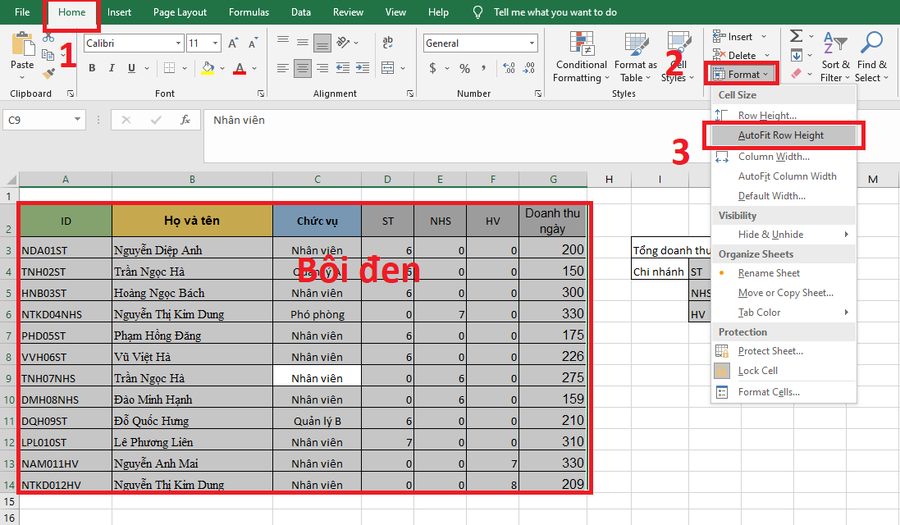900x525 pixels.
Task: Switch to the Review tab
Action: pyautogui.click(x=348, y=12)
